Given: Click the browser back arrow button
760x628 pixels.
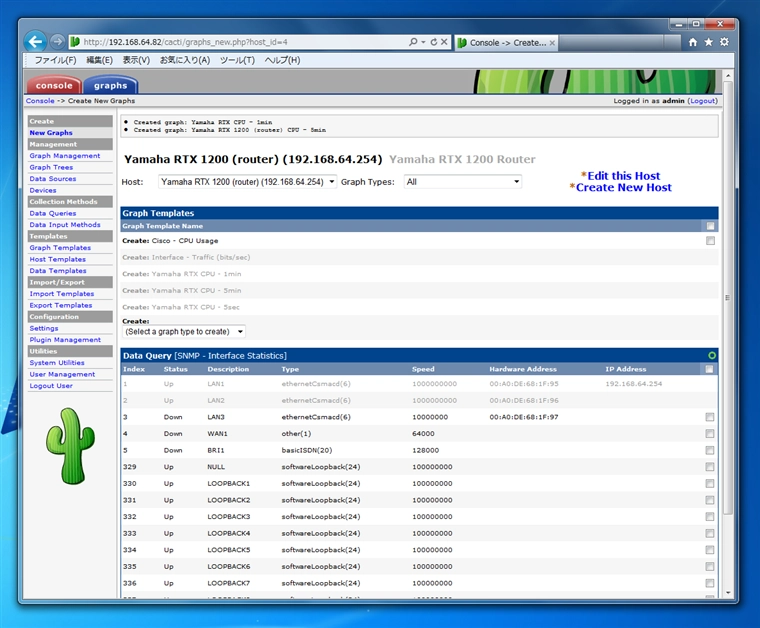Looking at the screenshot, I should click(x=35, y=42).
